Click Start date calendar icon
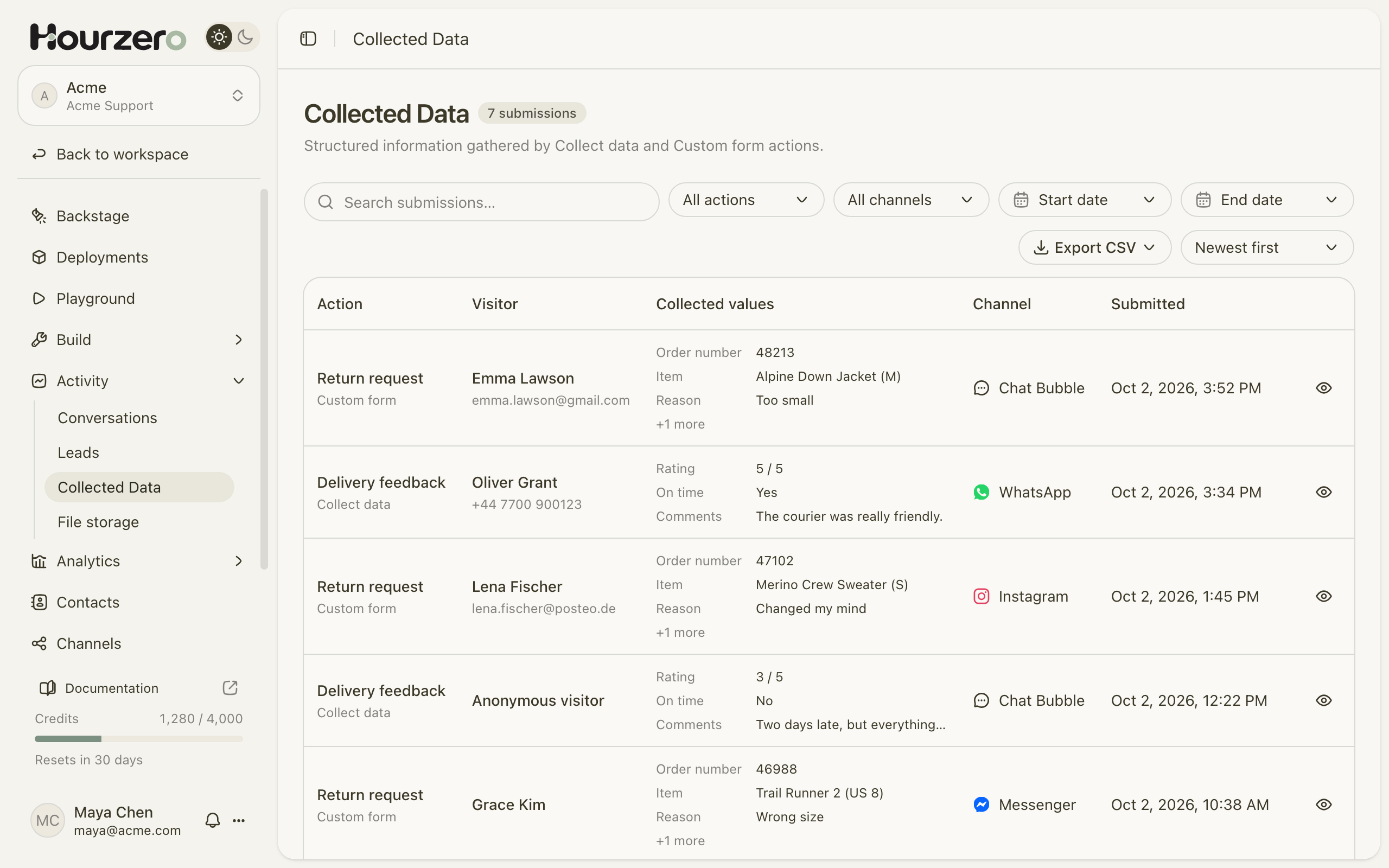Image resolution: width=1389 pixels, height=868 pixels. pos(1021,200)
